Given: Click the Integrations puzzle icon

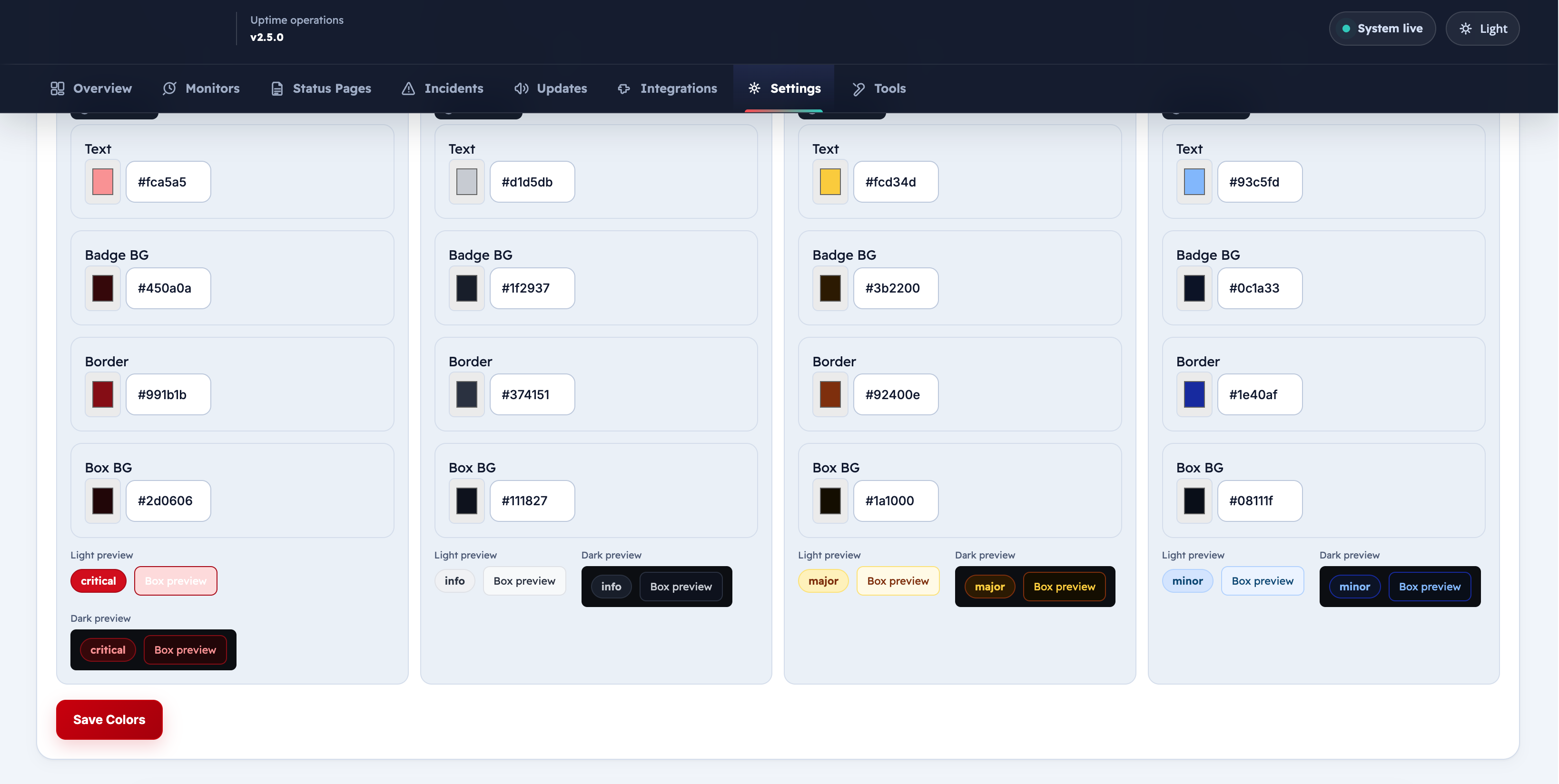Looking at the screenshot, I should [x=624, y=88].
